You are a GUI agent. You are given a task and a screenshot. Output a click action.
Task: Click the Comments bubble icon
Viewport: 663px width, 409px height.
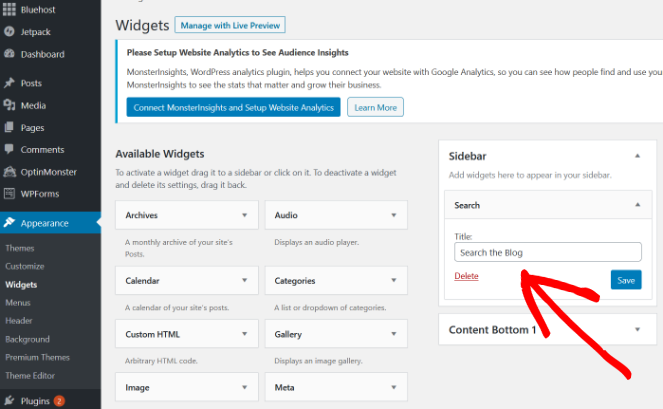point(9,150)
